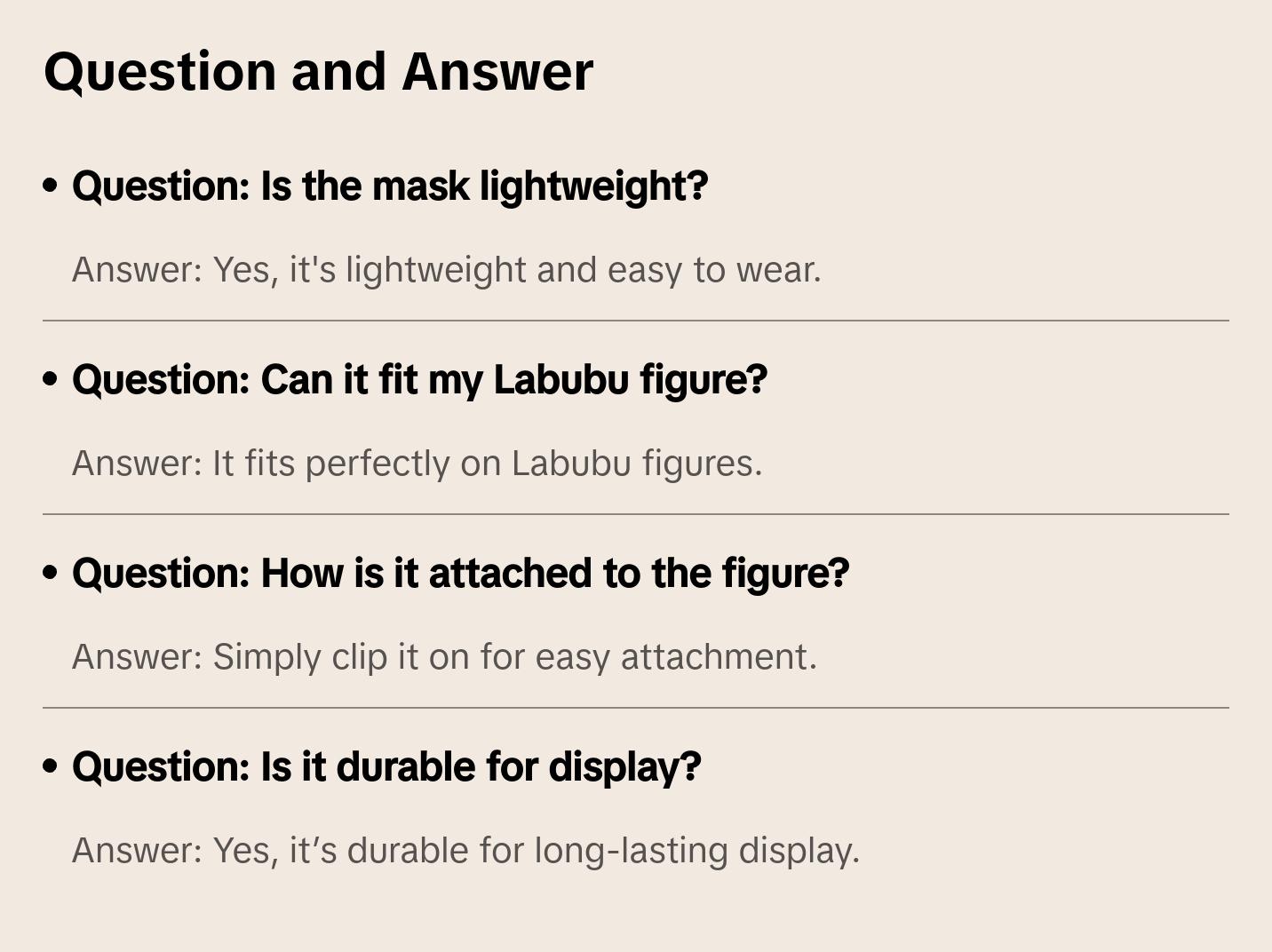Click the word "long-lasting" in the last answer
The width and height of the screenshot is (1272, 952).
coord(631,850)
